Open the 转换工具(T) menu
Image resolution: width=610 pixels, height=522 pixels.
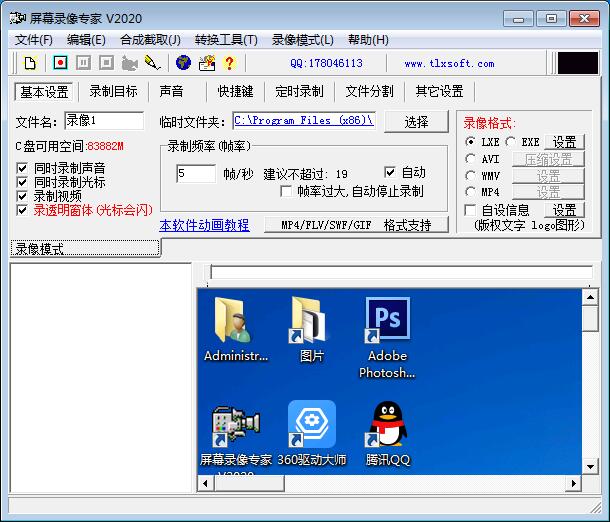coord(226,40)
